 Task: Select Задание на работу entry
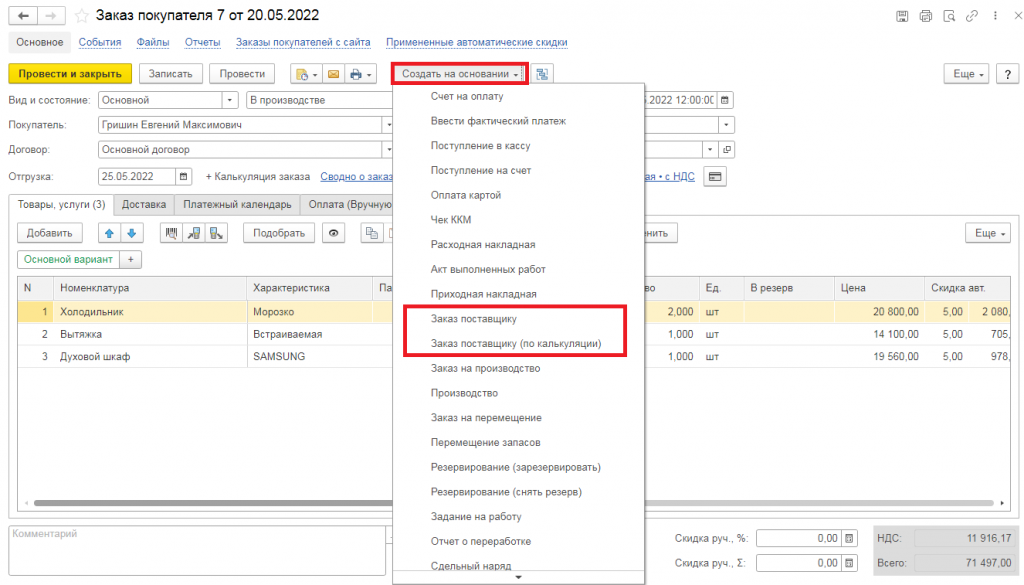(476, 516)
